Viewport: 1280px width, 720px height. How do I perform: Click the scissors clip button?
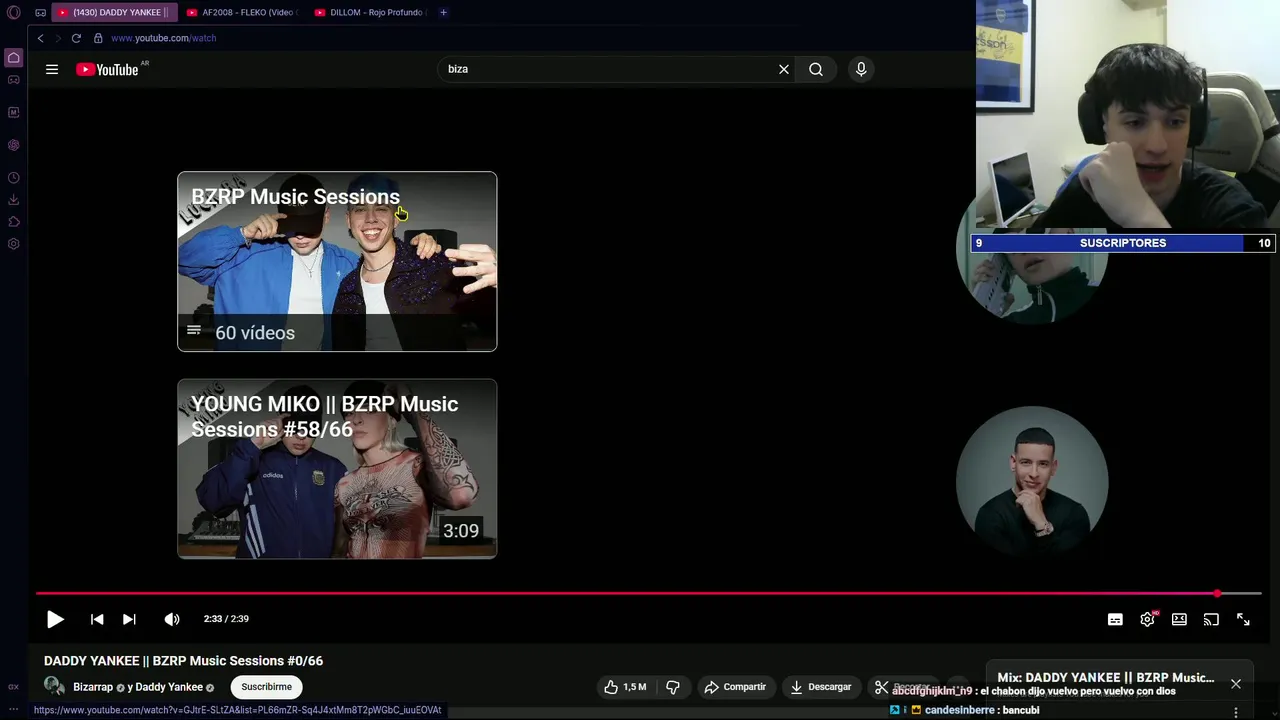click(x=881, y=687)
